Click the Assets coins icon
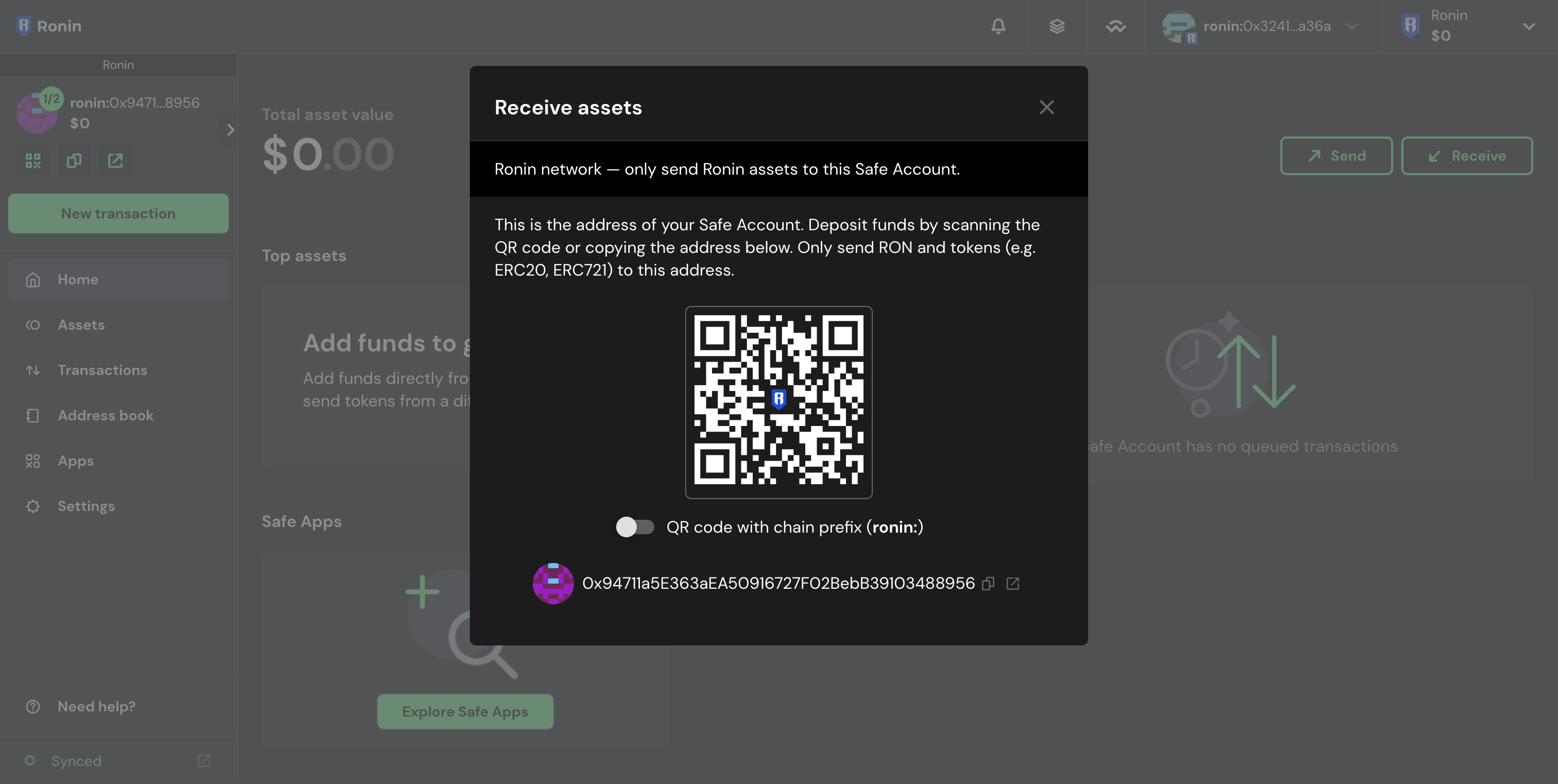Viewport: 1558px width, 784px height. coord(32,325)
